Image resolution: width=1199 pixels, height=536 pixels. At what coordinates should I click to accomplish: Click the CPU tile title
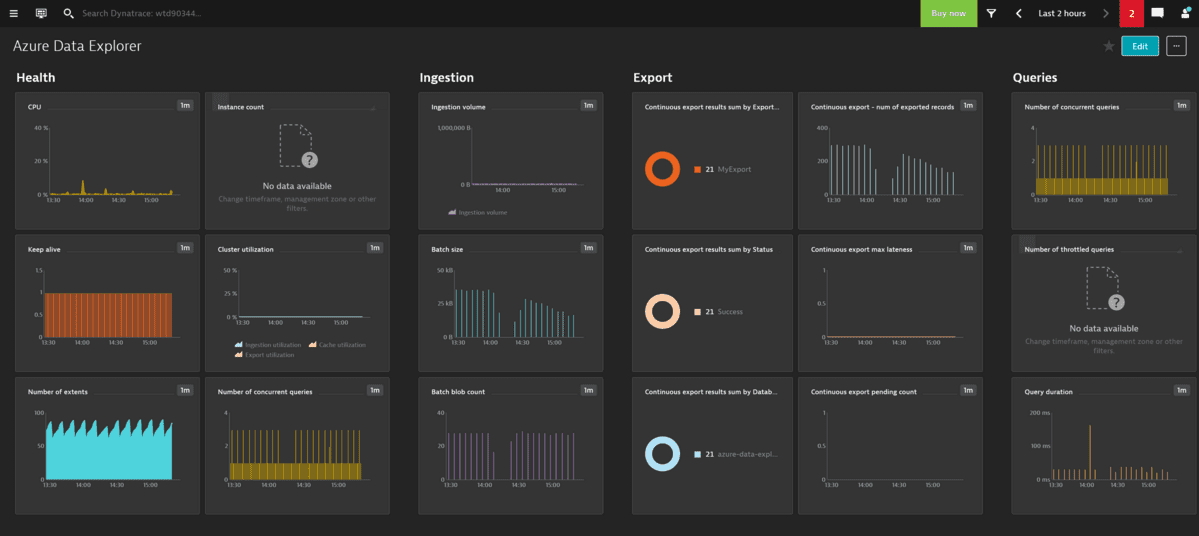pyautogui.click(x=34, y=107)
